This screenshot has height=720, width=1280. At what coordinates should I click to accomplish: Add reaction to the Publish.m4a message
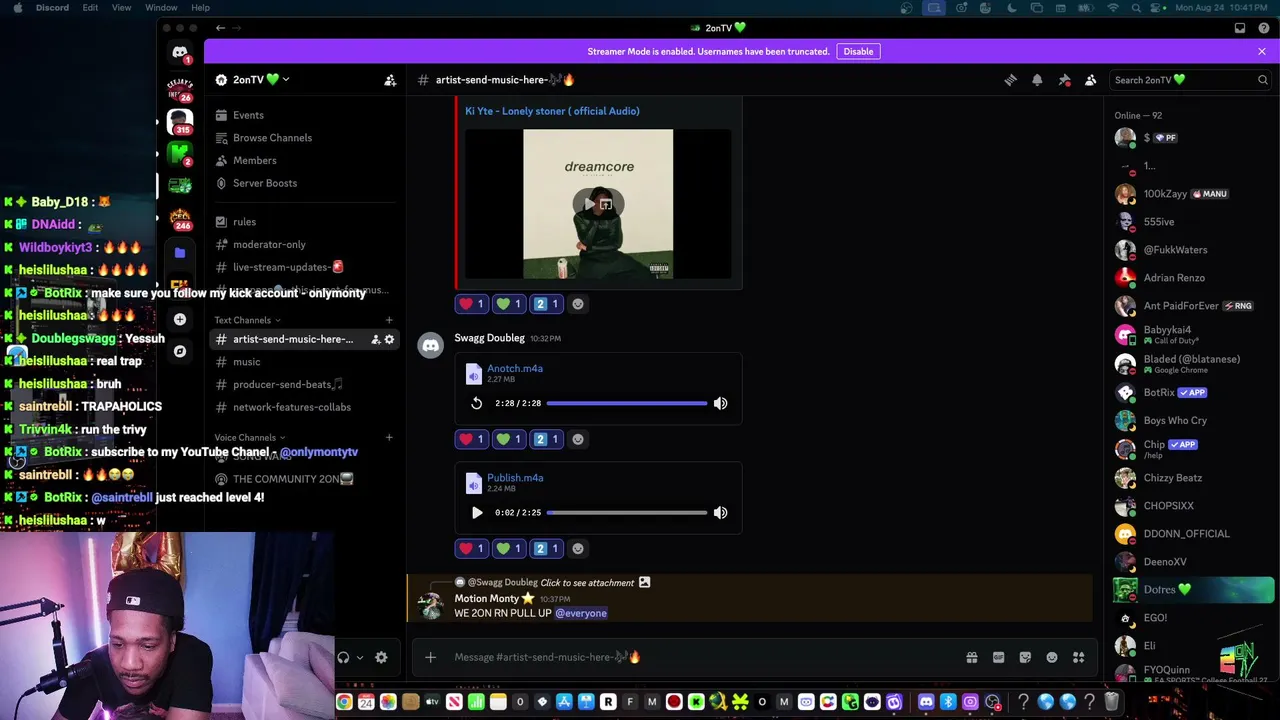(x=578, y=548)
